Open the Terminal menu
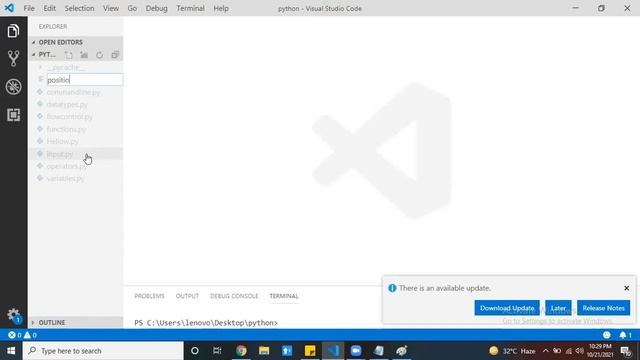This screenshot has width=640, height=360. 190,8
